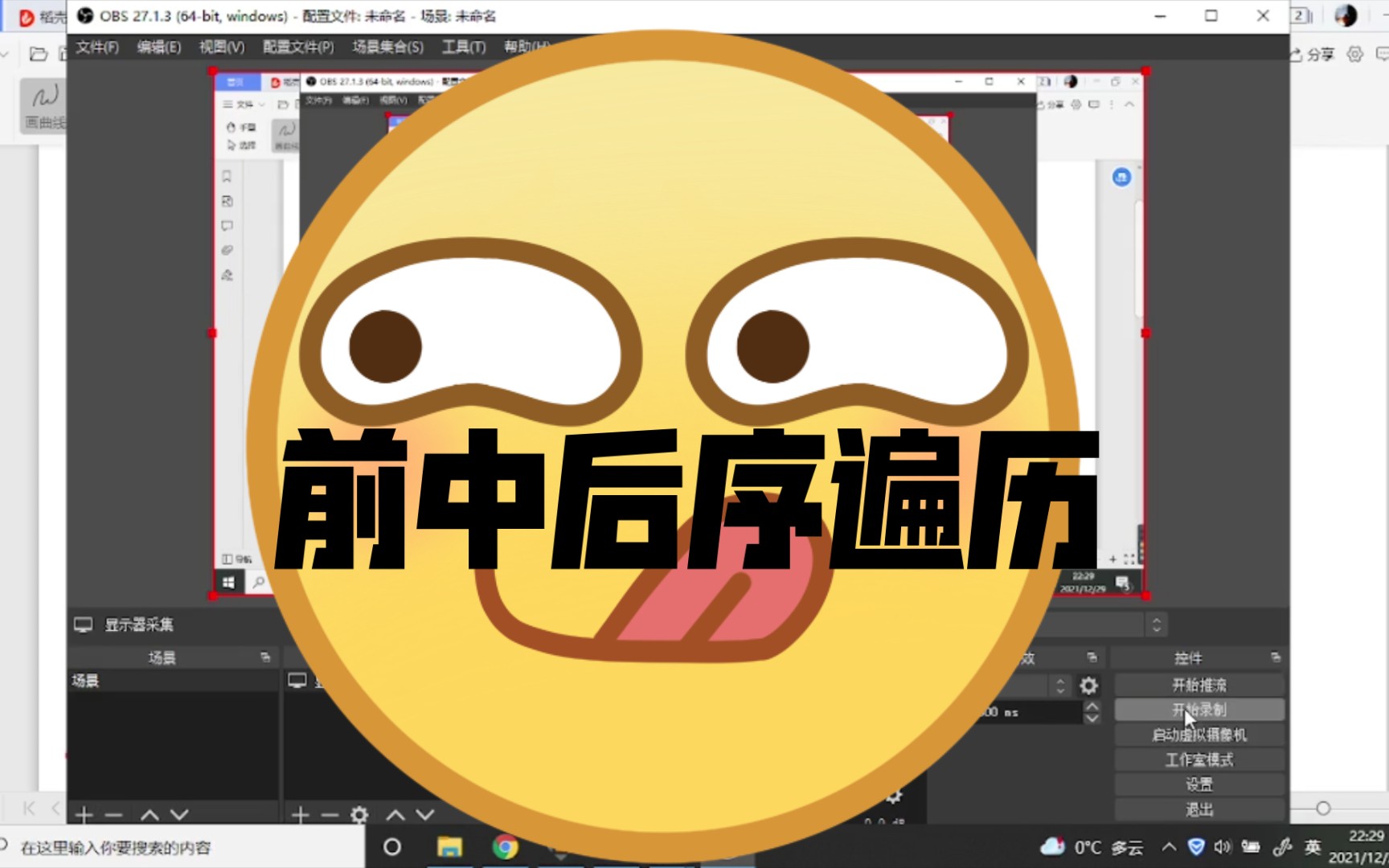Add a source with the plus icon

click(x=300, y=815)
